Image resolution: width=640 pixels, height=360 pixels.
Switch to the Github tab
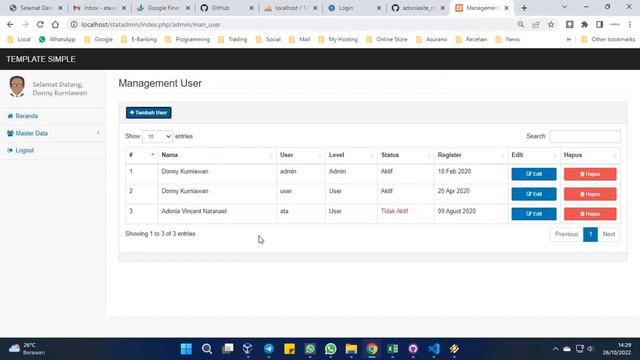pos(227,8)
